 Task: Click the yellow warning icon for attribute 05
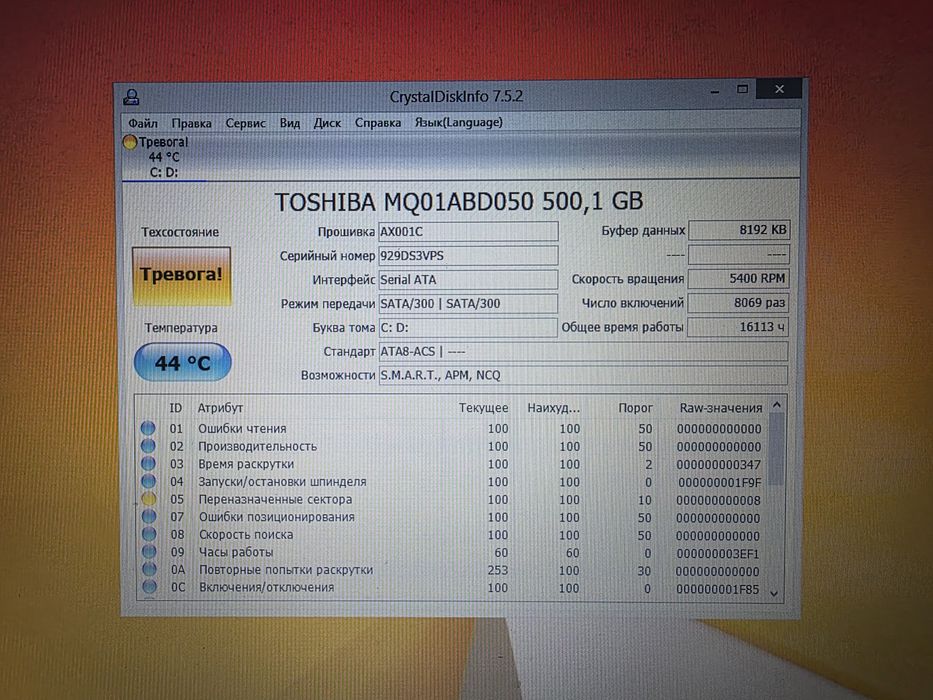[149, 498]
